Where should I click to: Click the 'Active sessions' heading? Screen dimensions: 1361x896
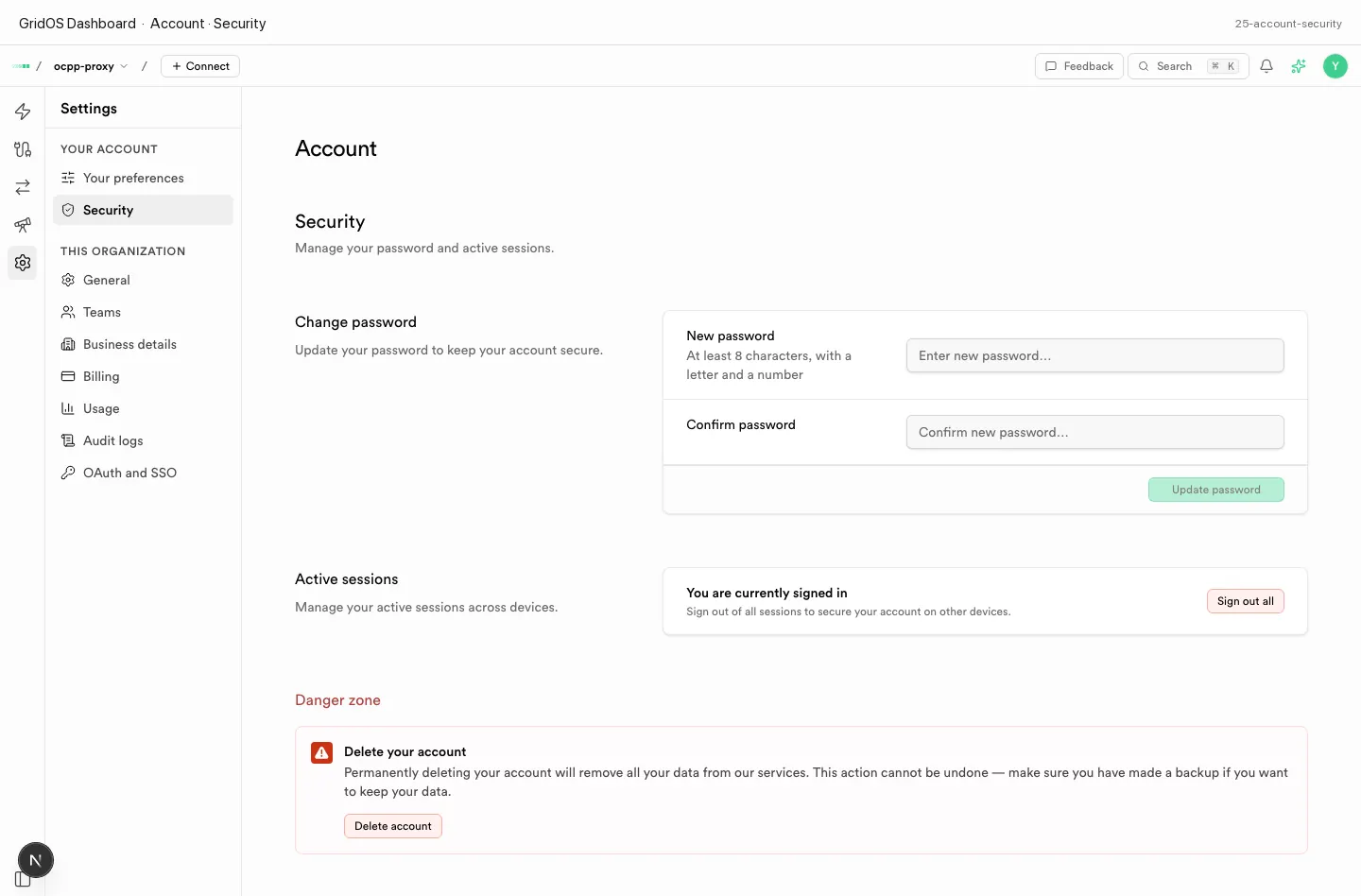[346, 579]
